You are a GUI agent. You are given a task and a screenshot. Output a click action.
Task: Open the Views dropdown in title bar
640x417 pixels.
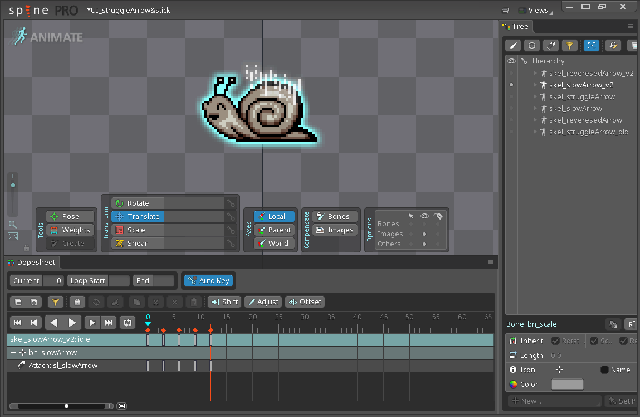coord(536,11)
